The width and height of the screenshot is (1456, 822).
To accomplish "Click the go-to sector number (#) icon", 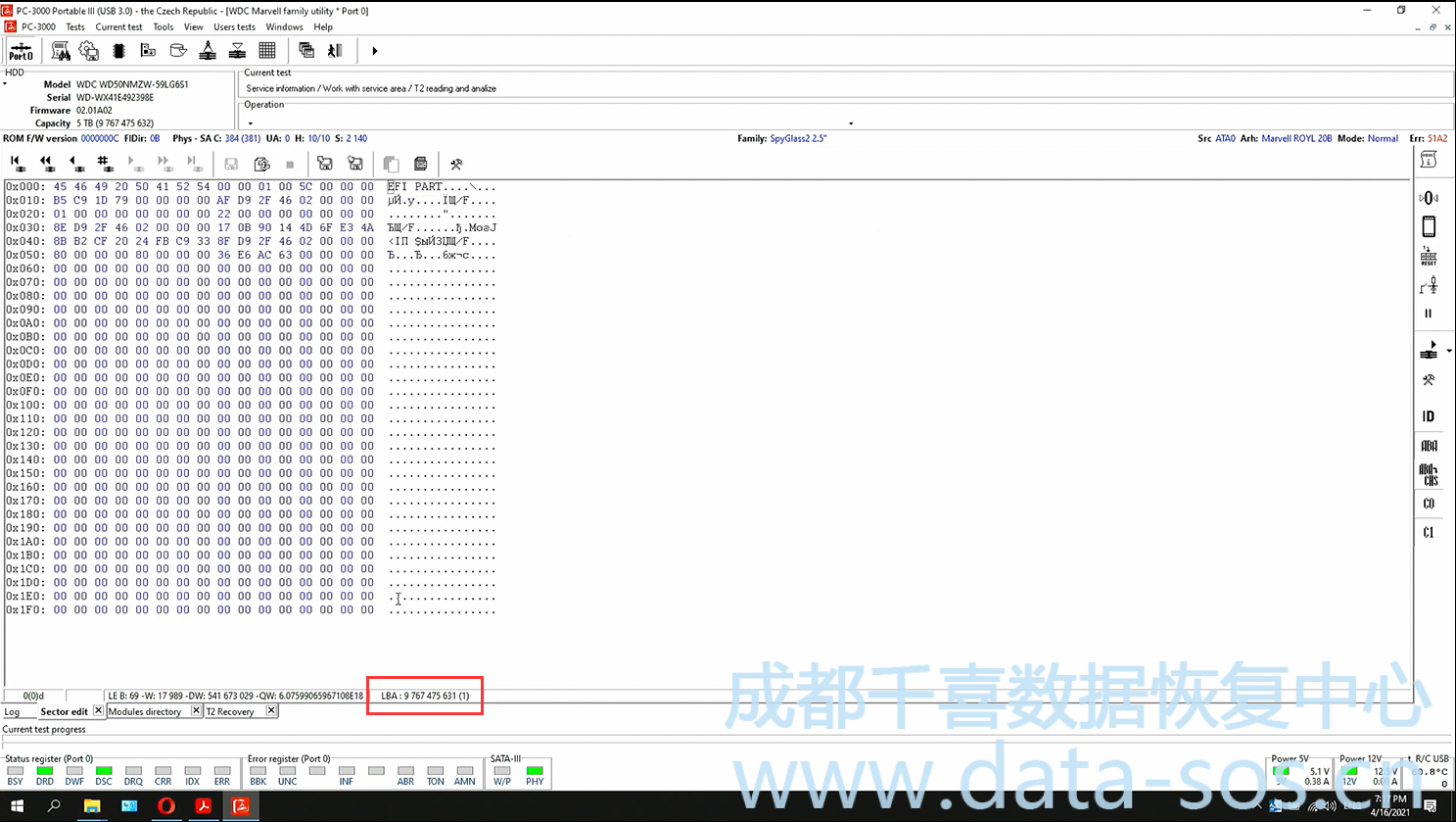I will [103, 163].
